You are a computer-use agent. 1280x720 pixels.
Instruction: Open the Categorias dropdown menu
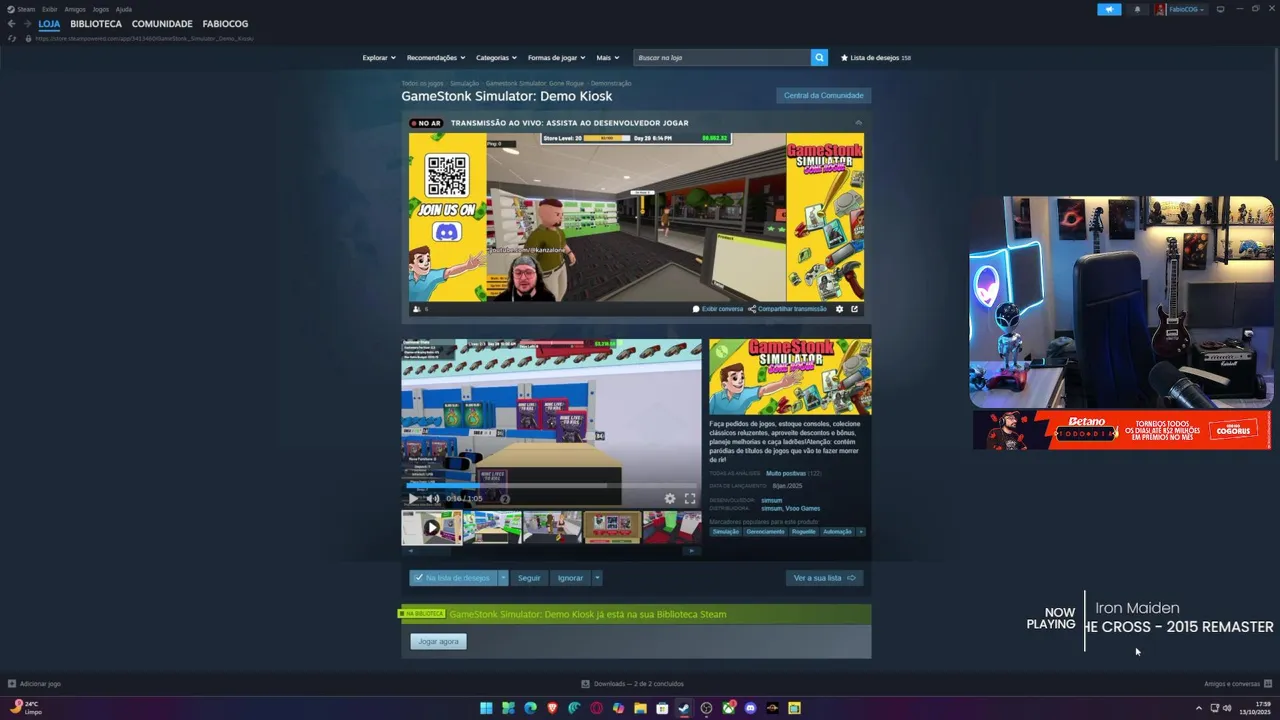pyautogui.click(x=496, y=58)
